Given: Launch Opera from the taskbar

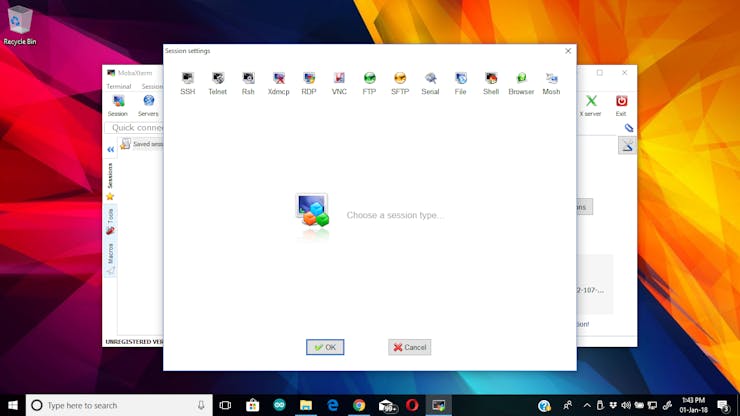Looking at the screenshot, I should click(x=412, y=405).
